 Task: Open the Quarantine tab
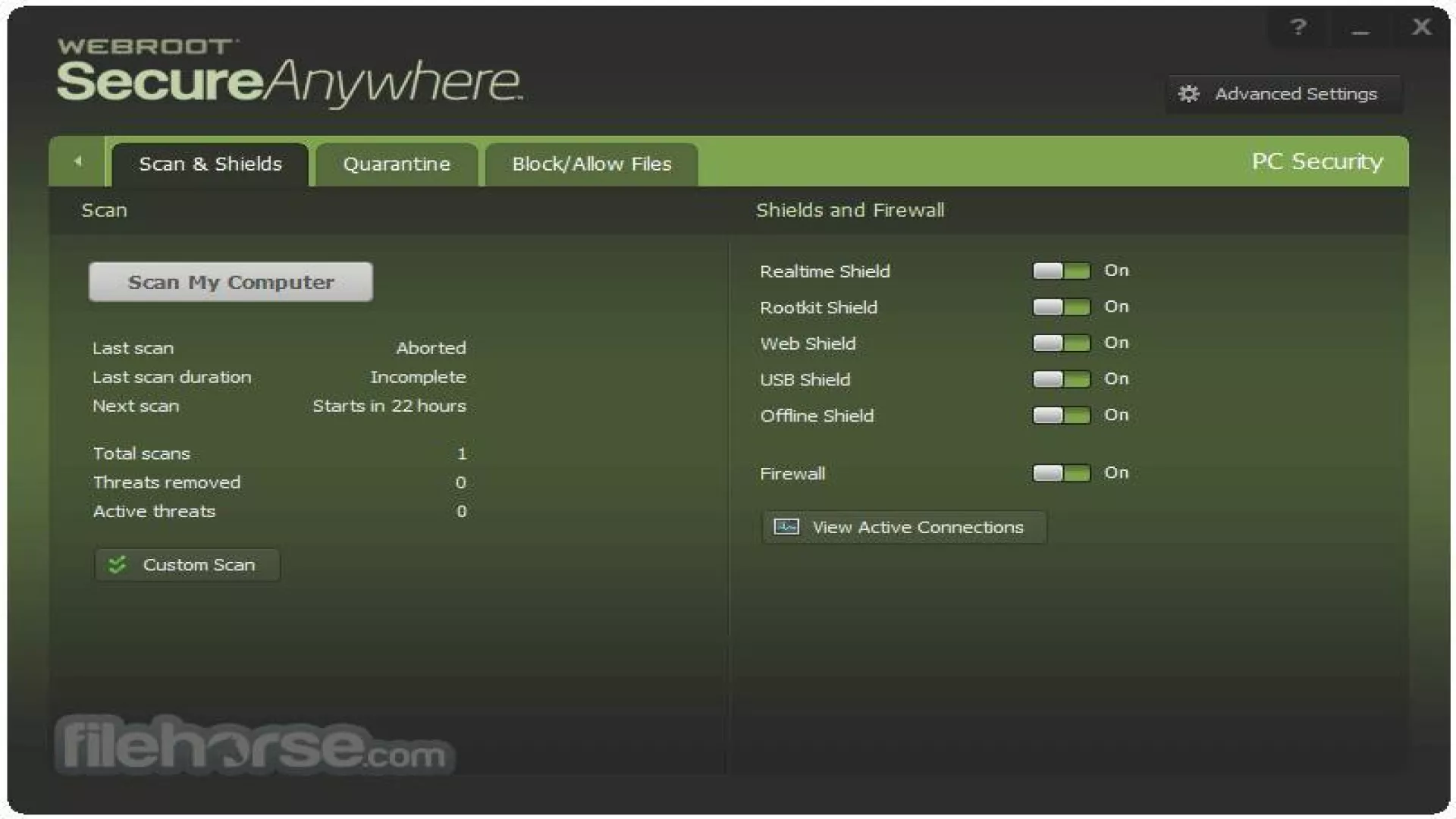pyautogui.click(x=397, y=165)
